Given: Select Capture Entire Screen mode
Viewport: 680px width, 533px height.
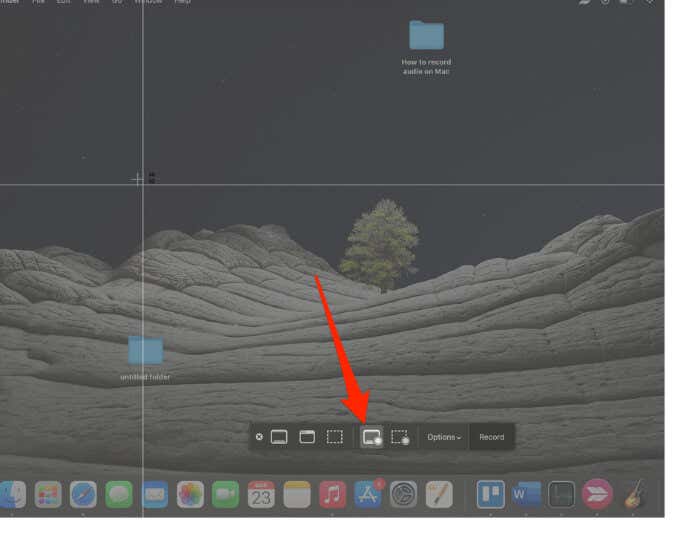Looking at the screenshot, I should pos(279,437).
